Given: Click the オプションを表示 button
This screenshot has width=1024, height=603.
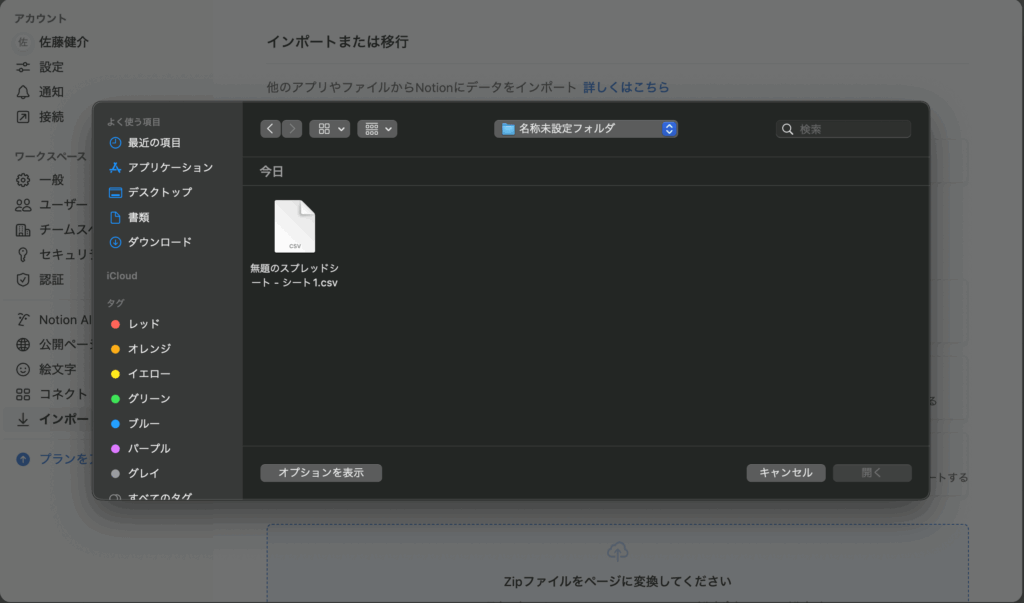Looking at the screenshot, I should pos(321,473).
